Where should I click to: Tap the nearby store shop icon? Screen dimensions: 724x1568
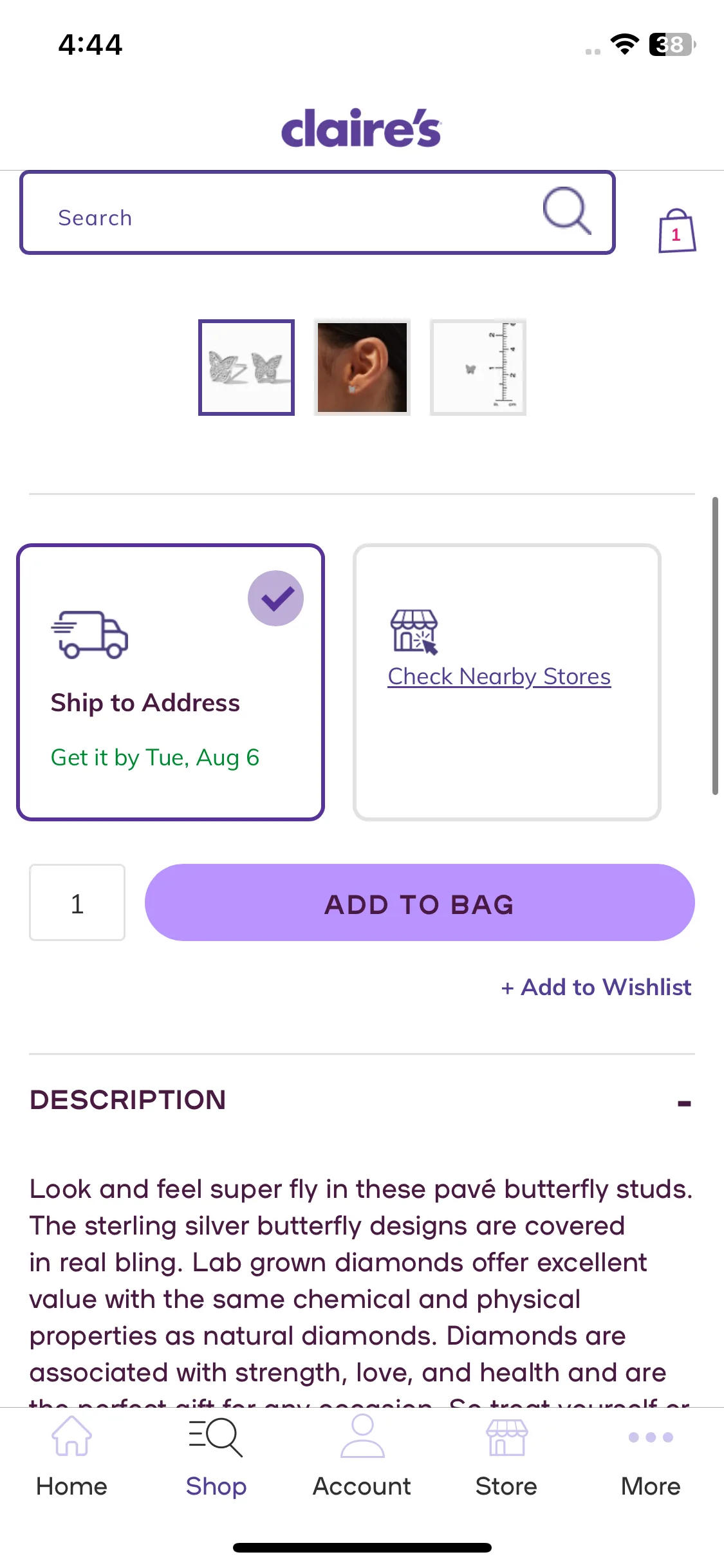tap(414, 631)
